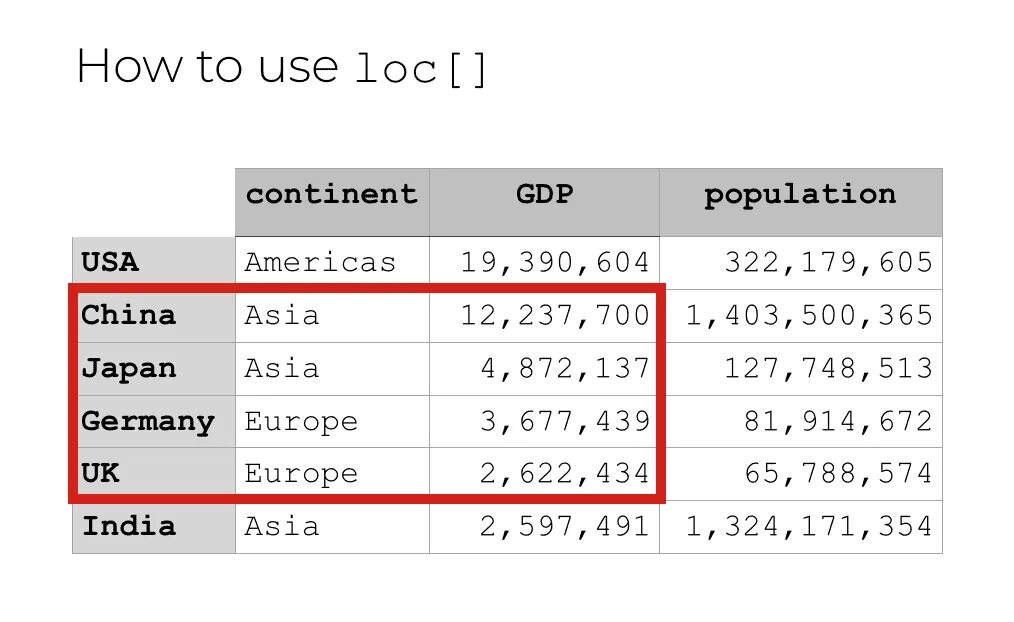The height and width of the screenshot is (622, 1014).
Task: Click the UK row label
Action: tap(100, 473)
